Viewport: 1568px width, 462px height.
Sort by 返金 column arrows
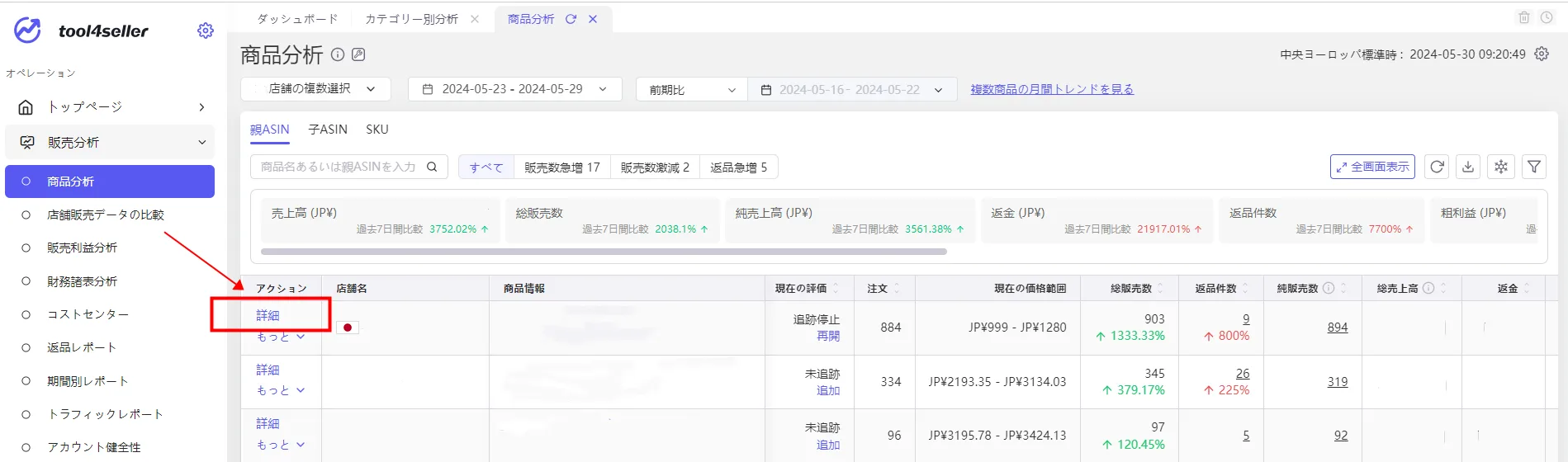(1527, 288)
